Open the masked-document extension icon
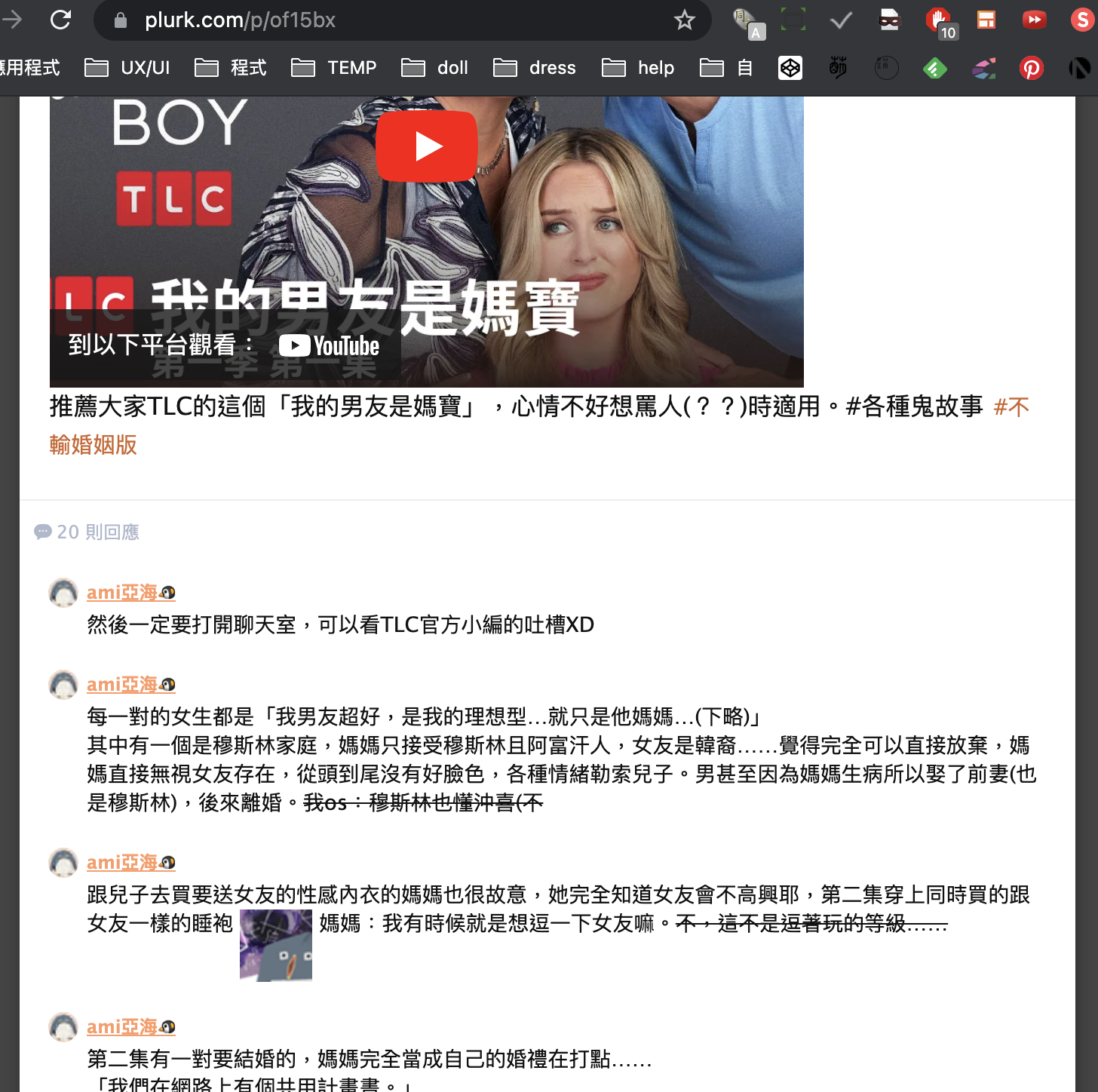 (x=890, y=20)
